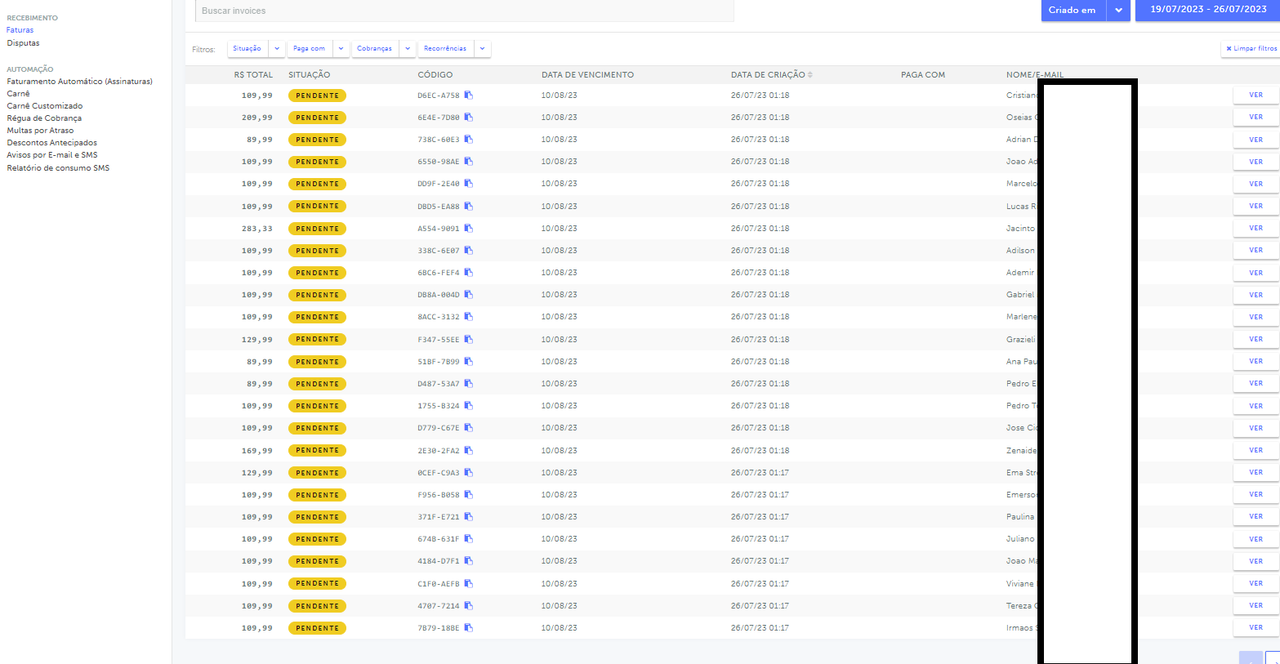Image resolution: width=1280 pixels, height=664 pixels.
Task: Click VER for invoice A554-9091
Action: pyautogui.click(x=1256, y=228)
